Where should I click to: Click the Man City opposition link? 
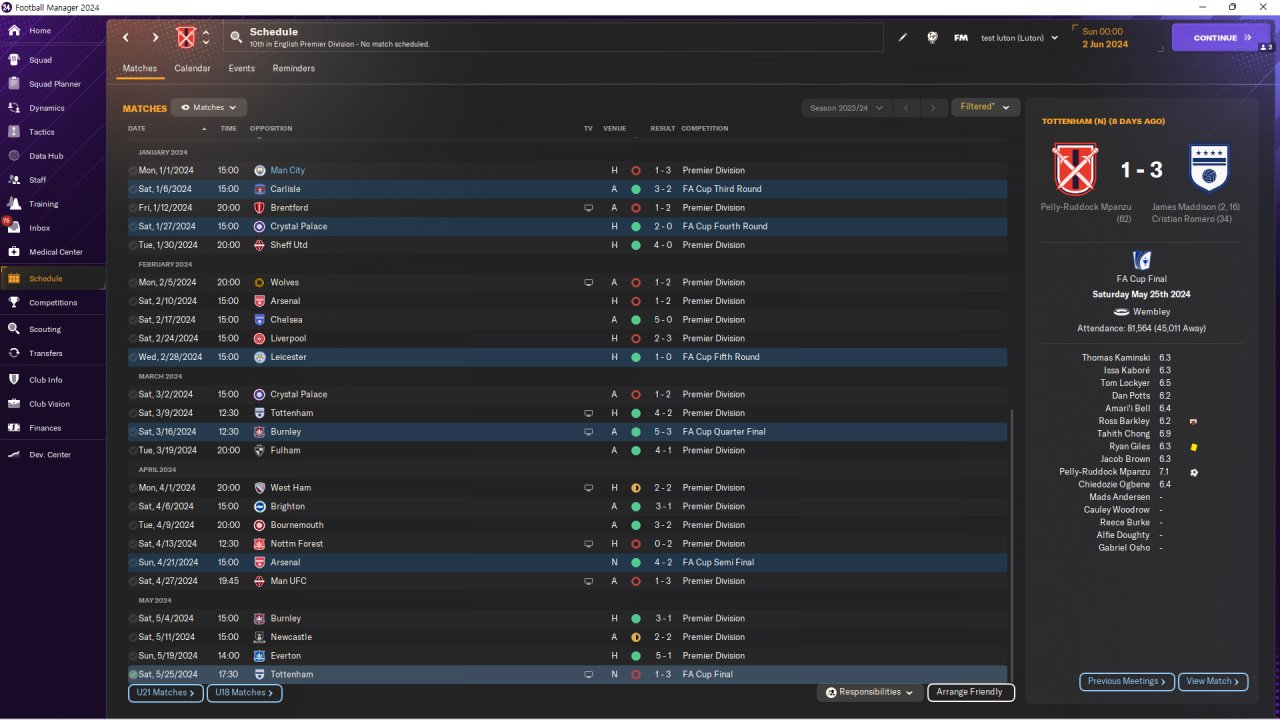[287, 171]
